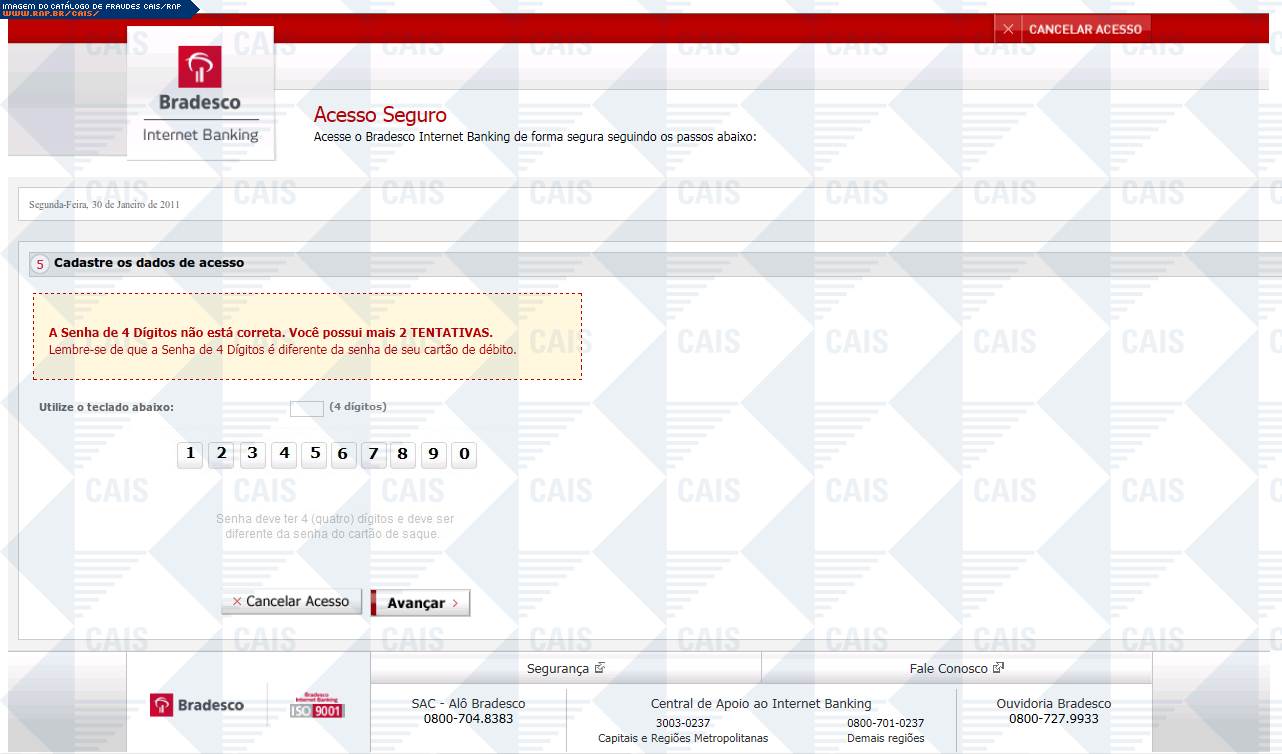1282x754 pixels.
Task: Click the ISO 9001 certification badge
Action: [x=316, y=705]
